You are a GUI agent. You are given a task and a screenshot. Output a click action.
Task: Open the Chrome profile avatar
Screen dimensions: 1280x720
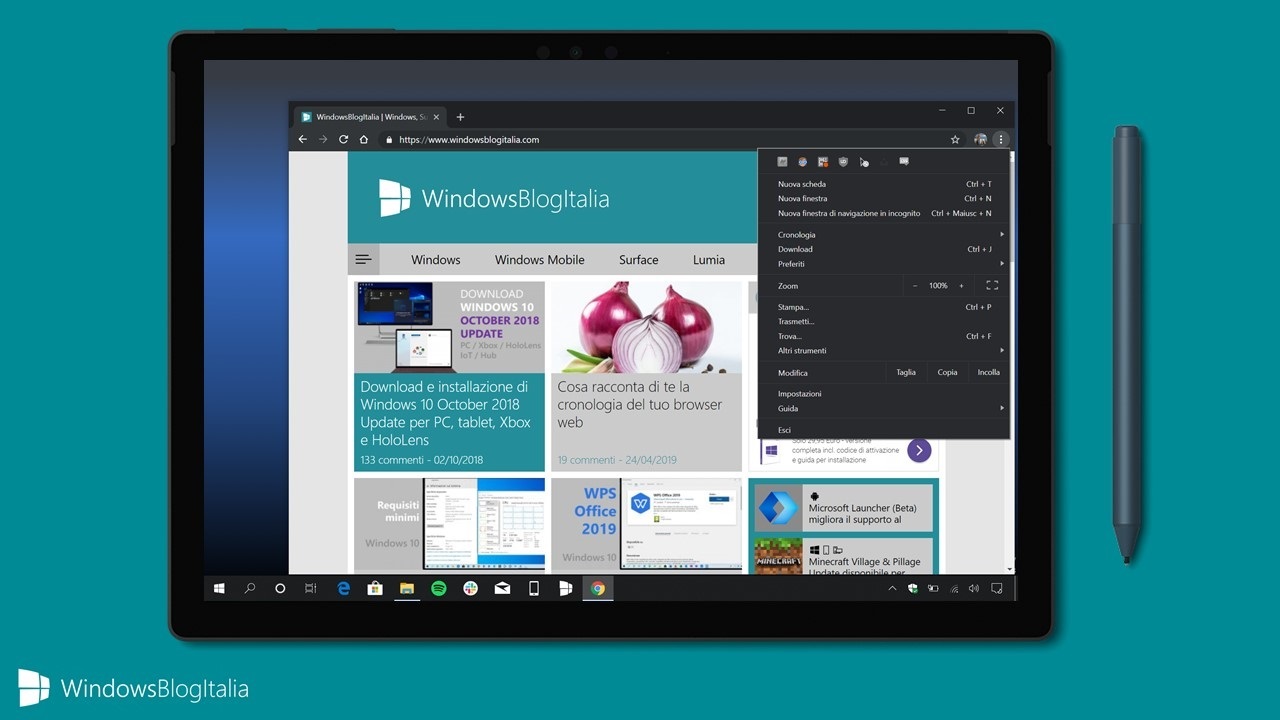tap(981, 140)
